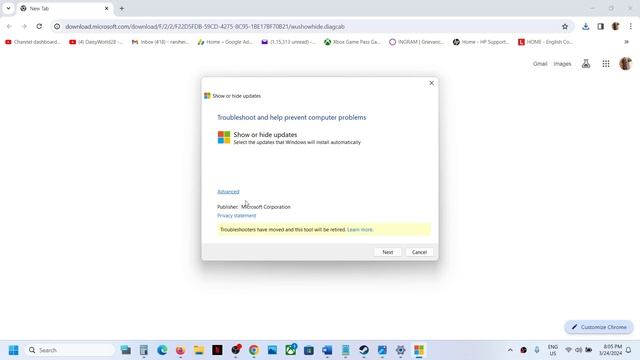
Task: Open Microsoft Edge from taskbar
Action: tap(162, 350)
